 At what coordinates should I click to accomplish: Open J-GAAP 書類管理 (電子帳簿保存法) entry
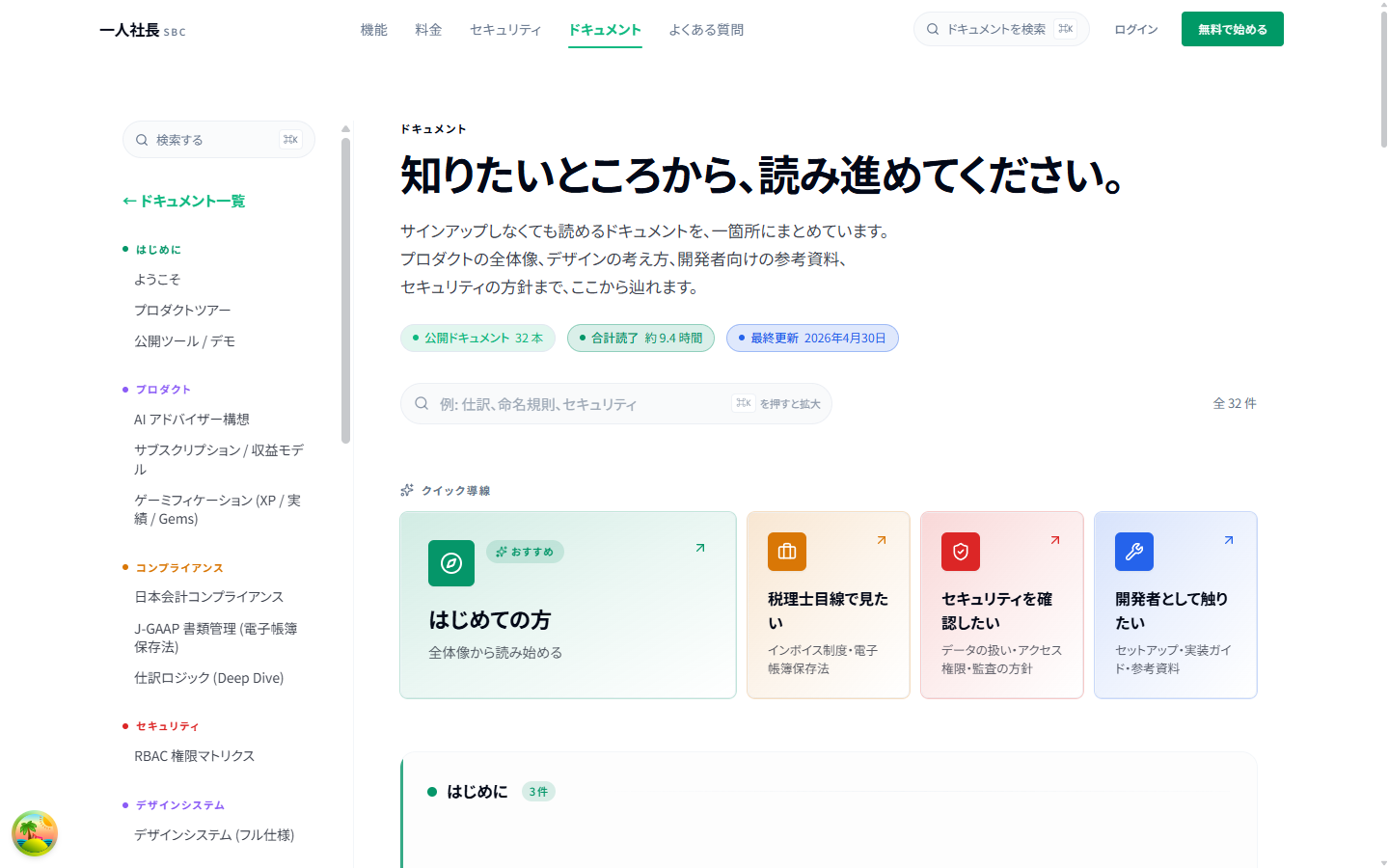216,637
